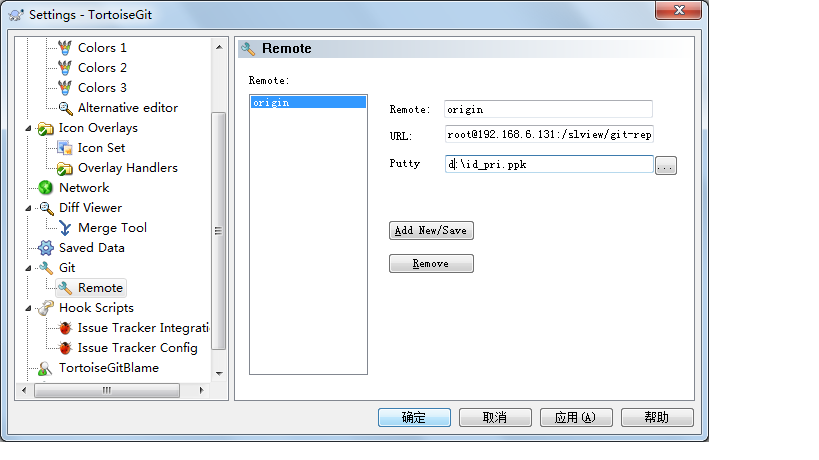Click the tree horizontal scrollbar thumb
Viewport: 819px width, 460px height.
click(x=107, y=391)
